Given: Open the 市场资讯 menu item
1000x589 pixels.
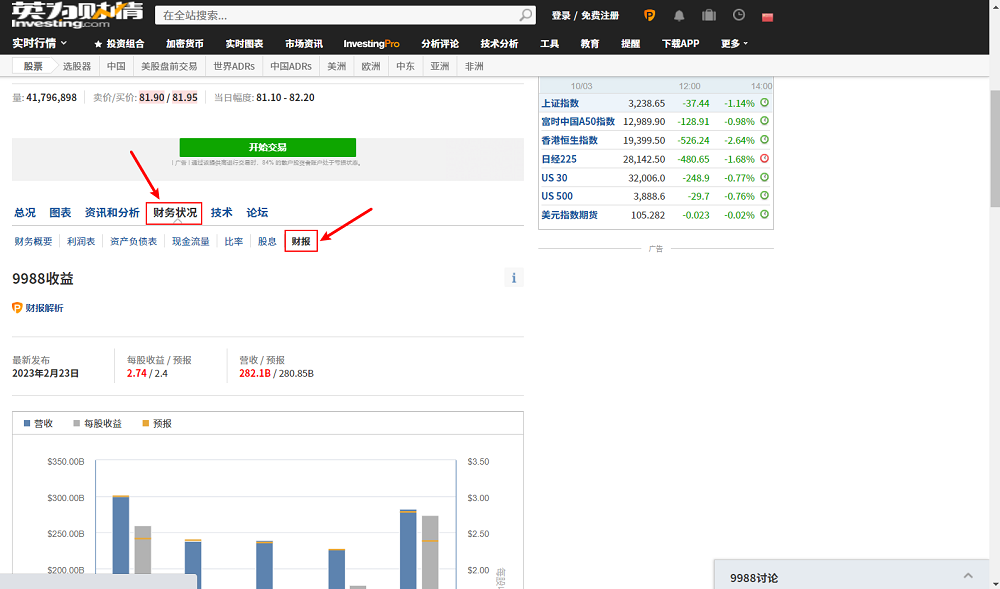Looking at the screenshot, I should coord(304,43).
